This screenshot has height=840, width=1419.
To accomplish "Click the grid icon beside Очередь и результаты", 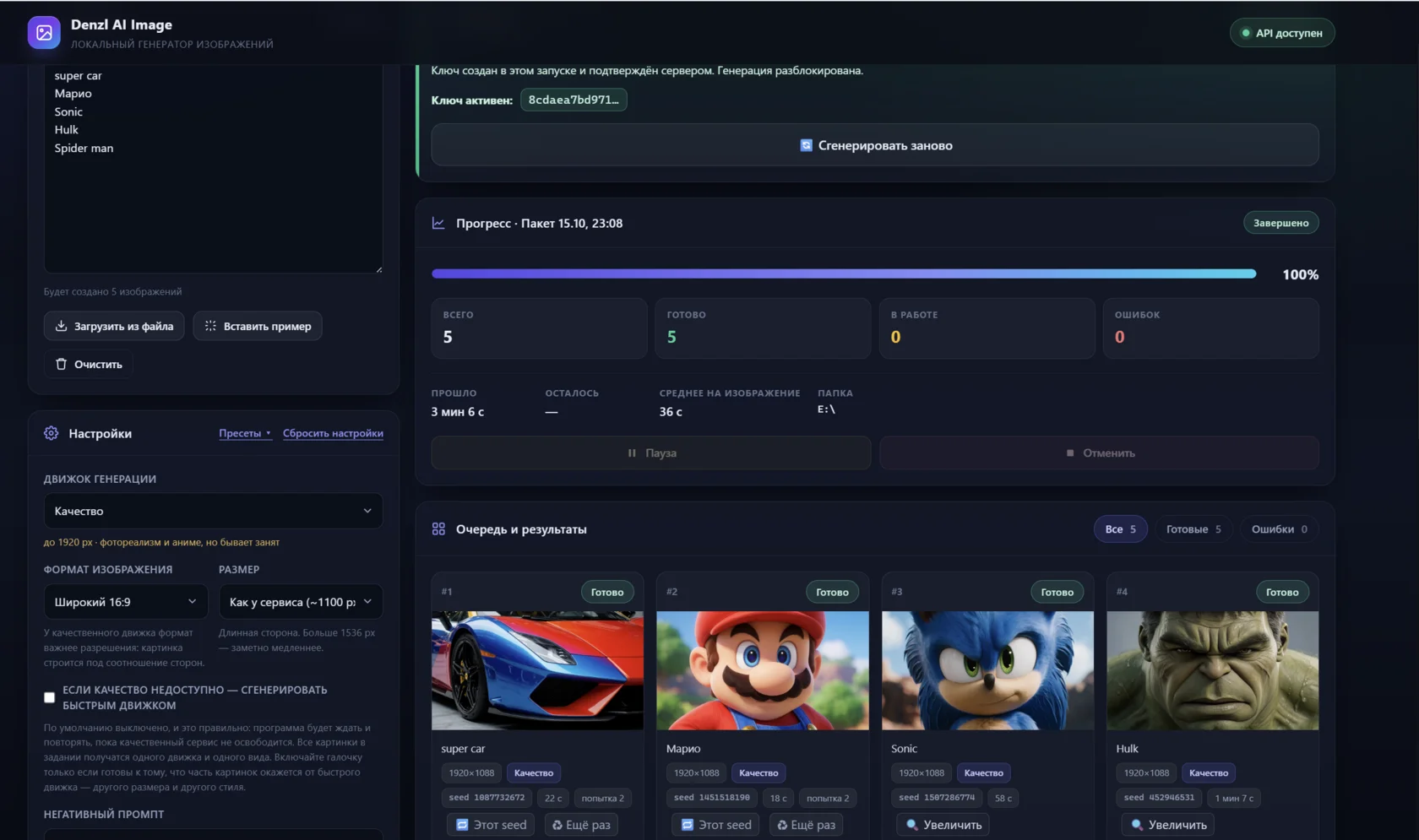I will [438, 529].
